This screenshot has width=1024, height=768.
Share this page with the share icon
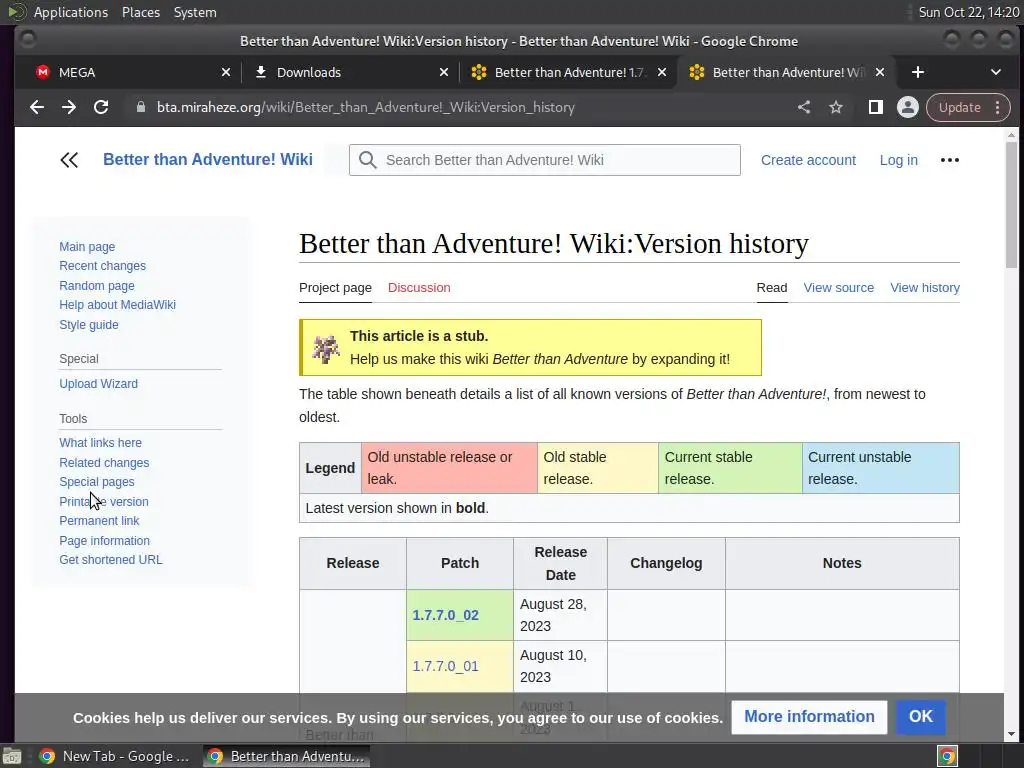804,107
